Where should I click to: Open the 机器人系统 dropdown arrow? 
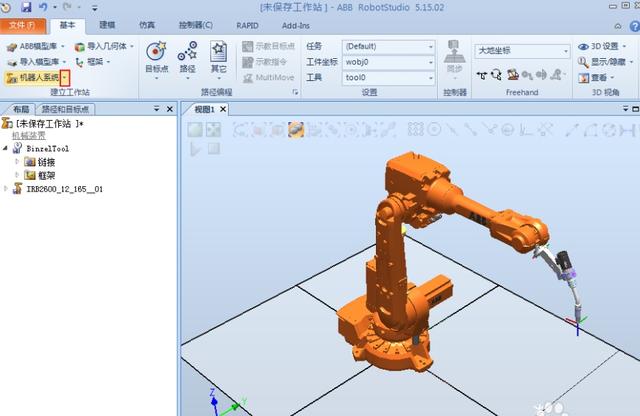(65, 78)
